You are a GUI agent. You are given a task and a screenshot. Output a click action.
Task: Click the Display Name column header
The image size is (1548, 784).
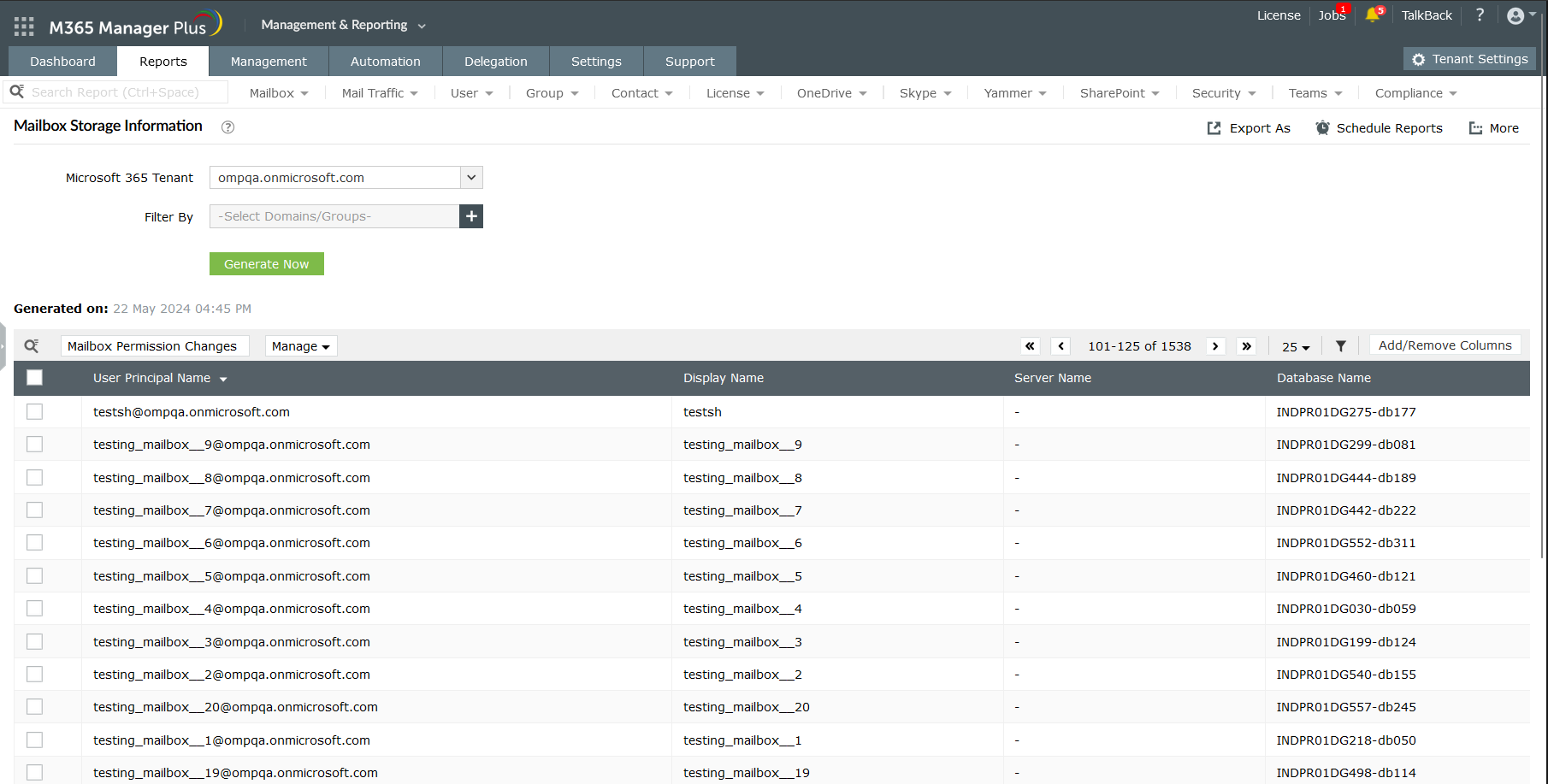(x=724, y=378)
